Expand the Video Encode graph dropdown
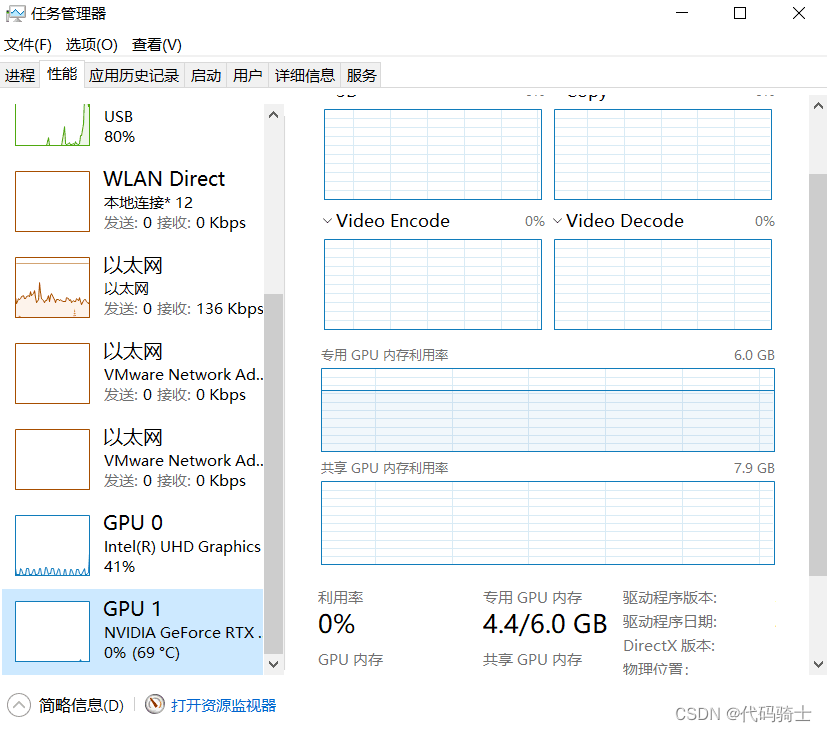 click(327, 220)
